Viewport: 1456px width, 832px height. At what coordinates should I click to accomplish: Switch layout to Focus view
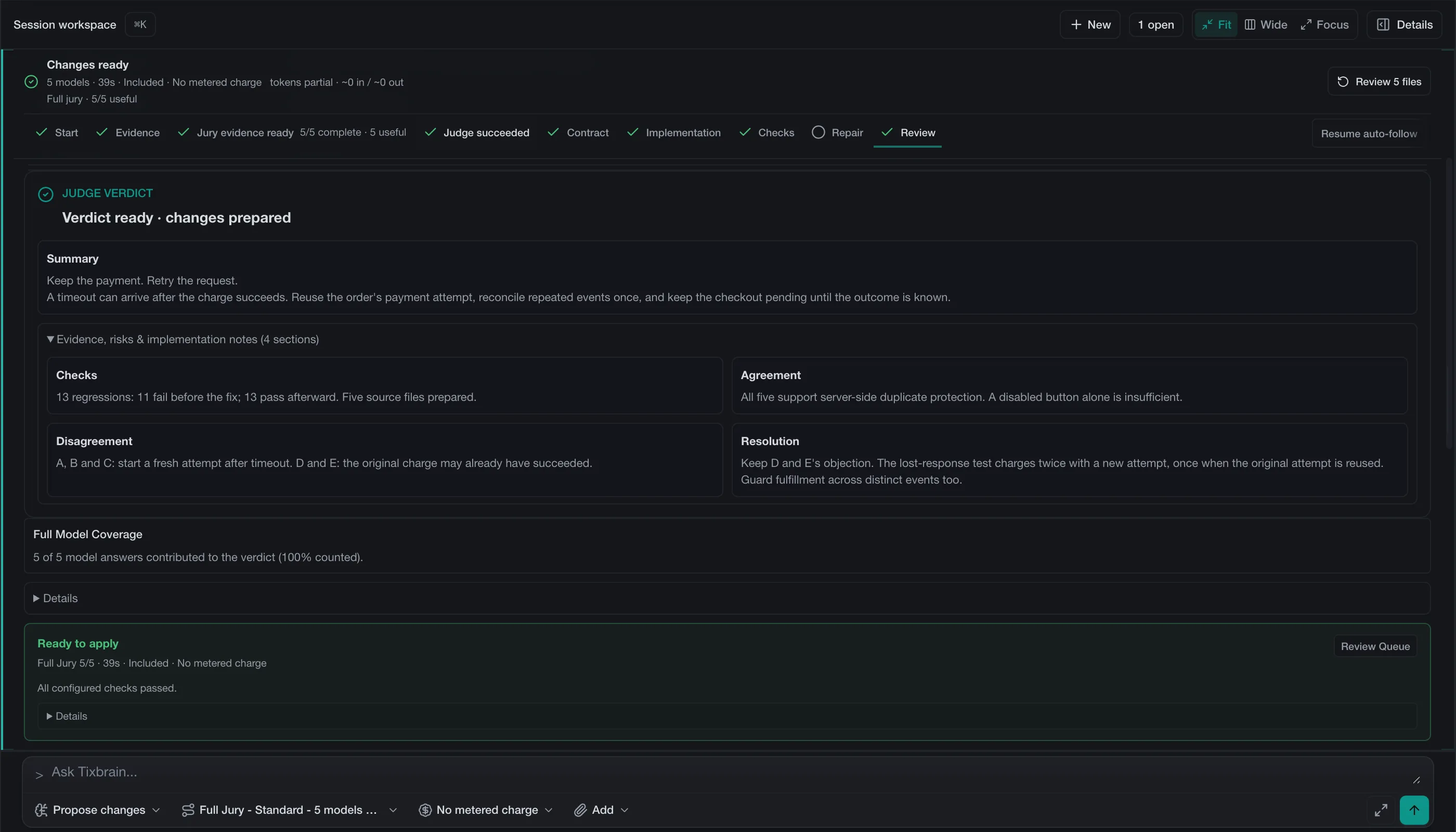1324,24
